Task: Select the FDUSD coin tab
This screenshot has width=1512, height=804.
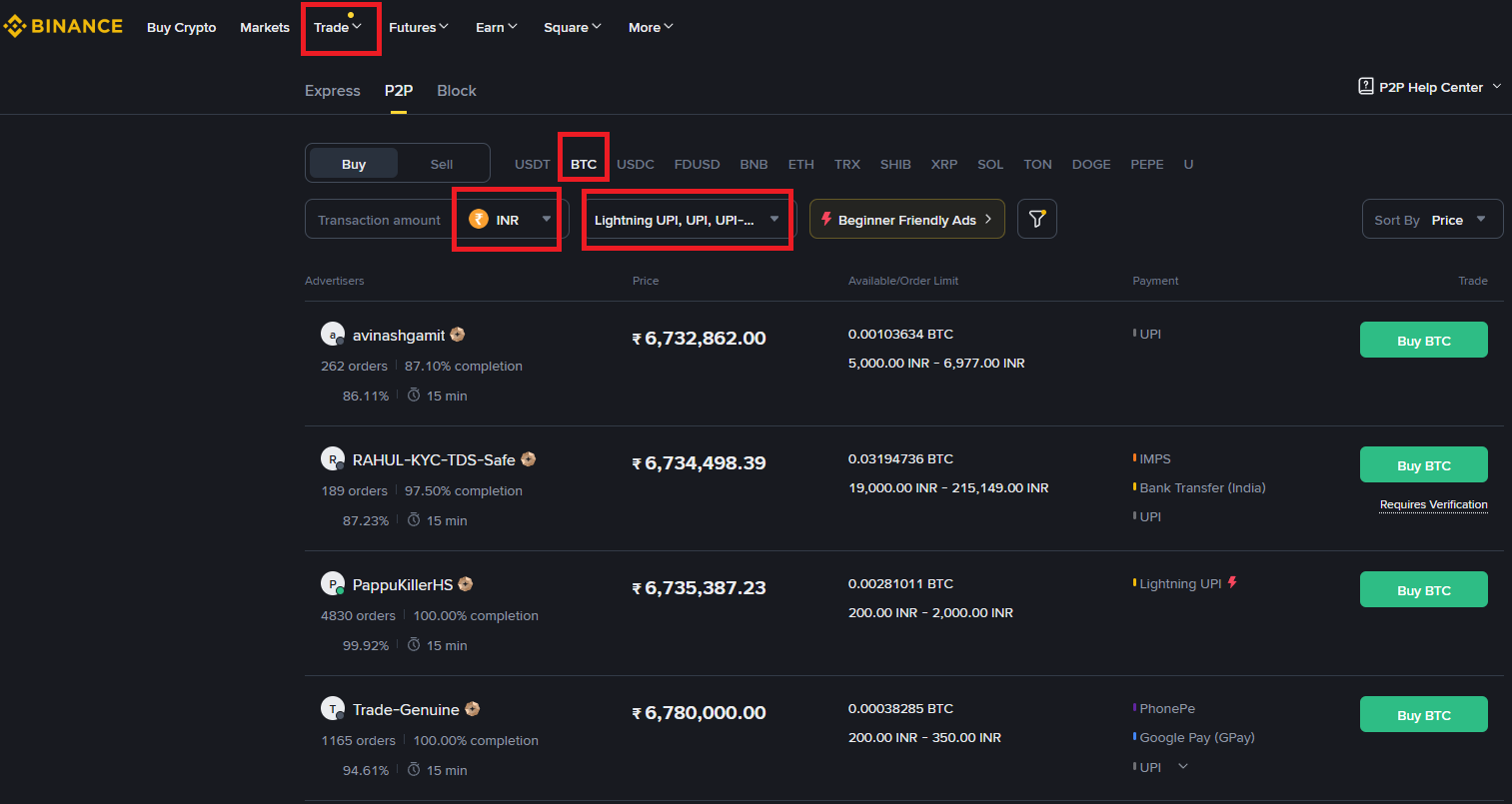Action: click(x=698, y=164)
